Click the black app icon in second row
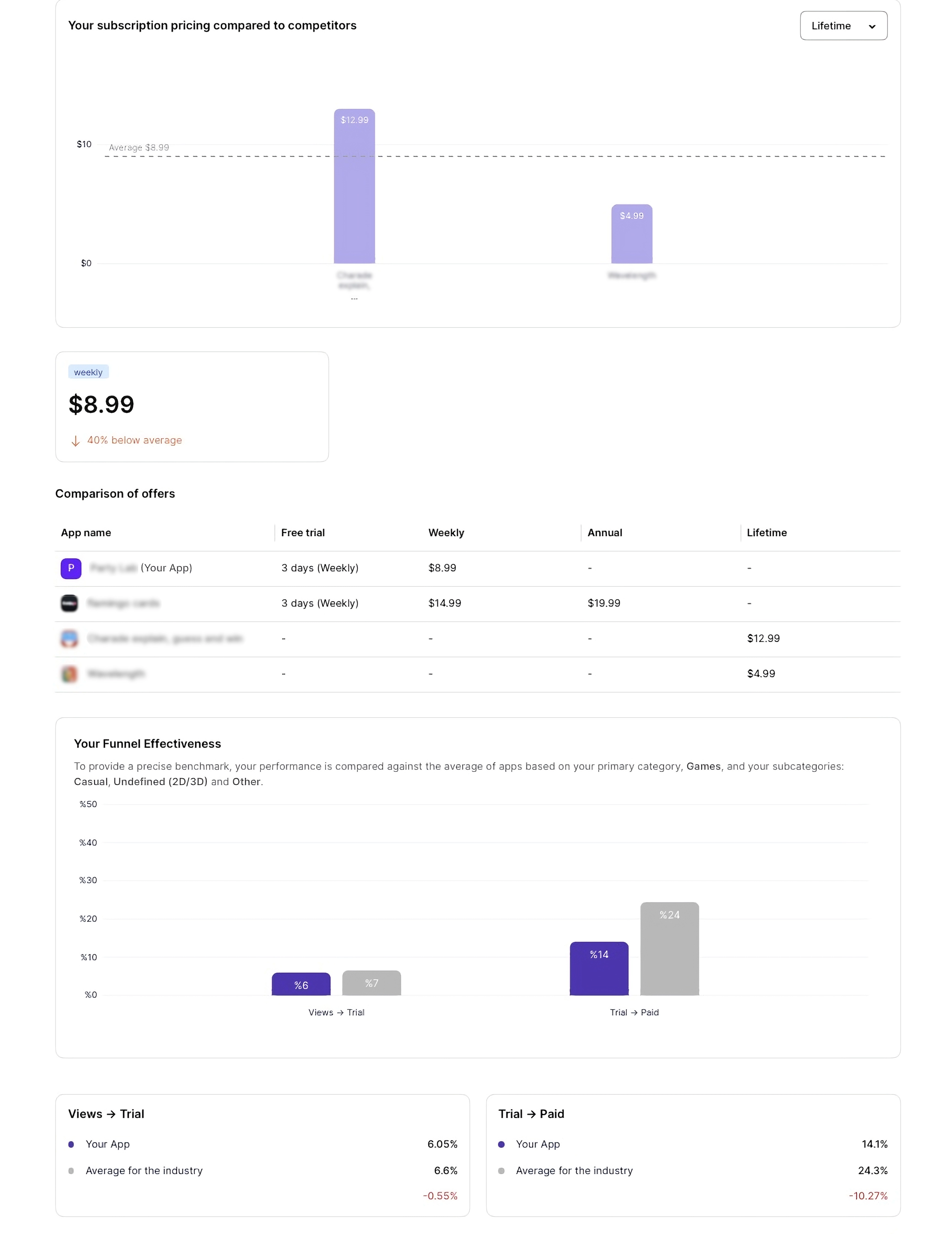The image size is (952, 1234). pos(69,603)
